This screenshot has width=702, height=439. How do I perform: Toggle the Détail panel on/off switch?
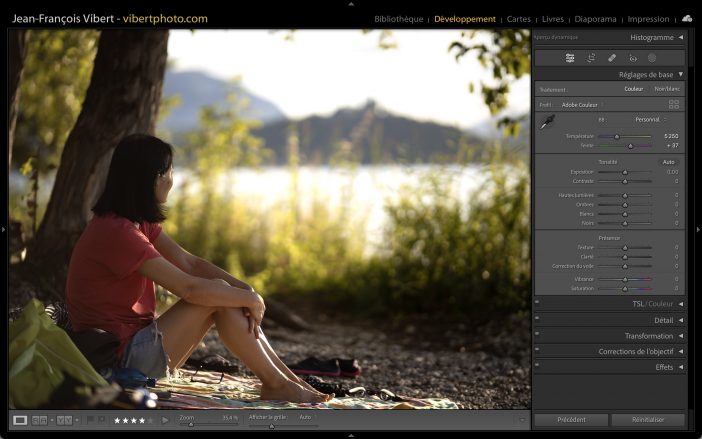pyautogui.click(x=537, y=320)
